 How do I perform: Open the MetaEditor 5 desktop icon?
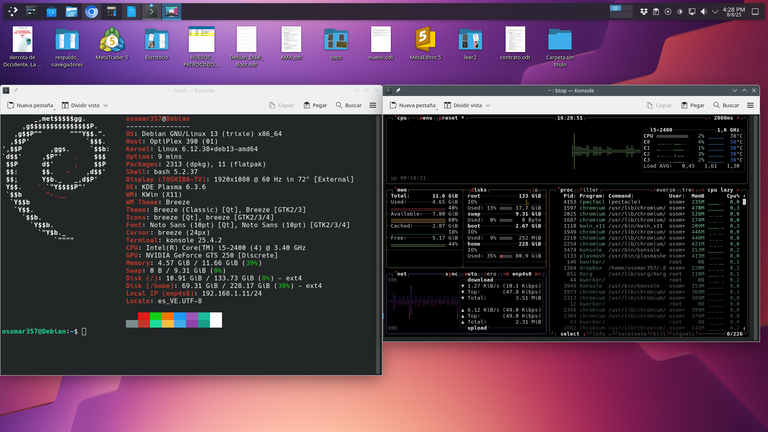[x=425, y=45]
